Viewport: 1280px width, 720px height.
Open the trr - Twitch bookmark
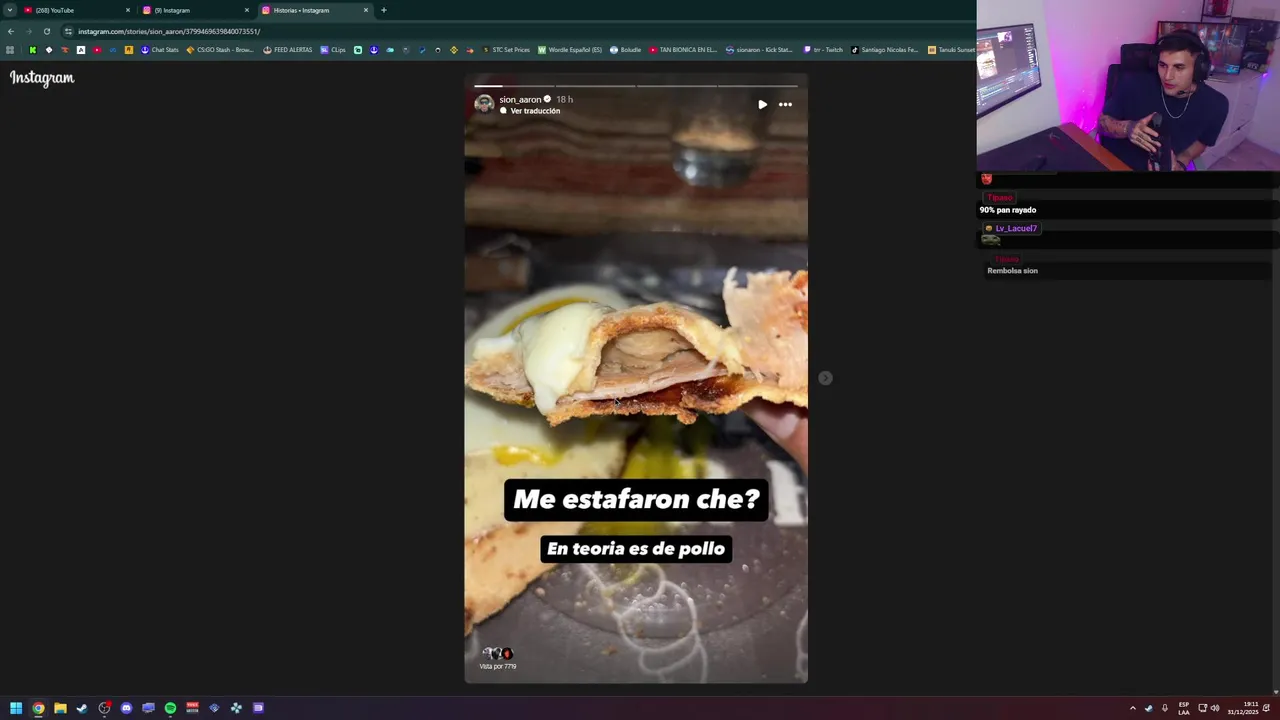(823, 50)
